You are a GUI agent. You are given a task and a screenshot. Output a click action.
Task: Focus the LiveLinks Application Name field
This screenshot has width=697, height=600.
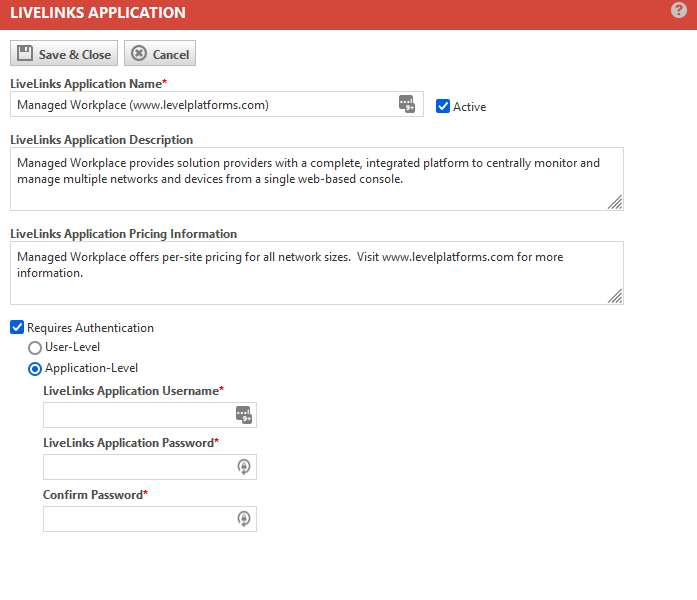217,104
